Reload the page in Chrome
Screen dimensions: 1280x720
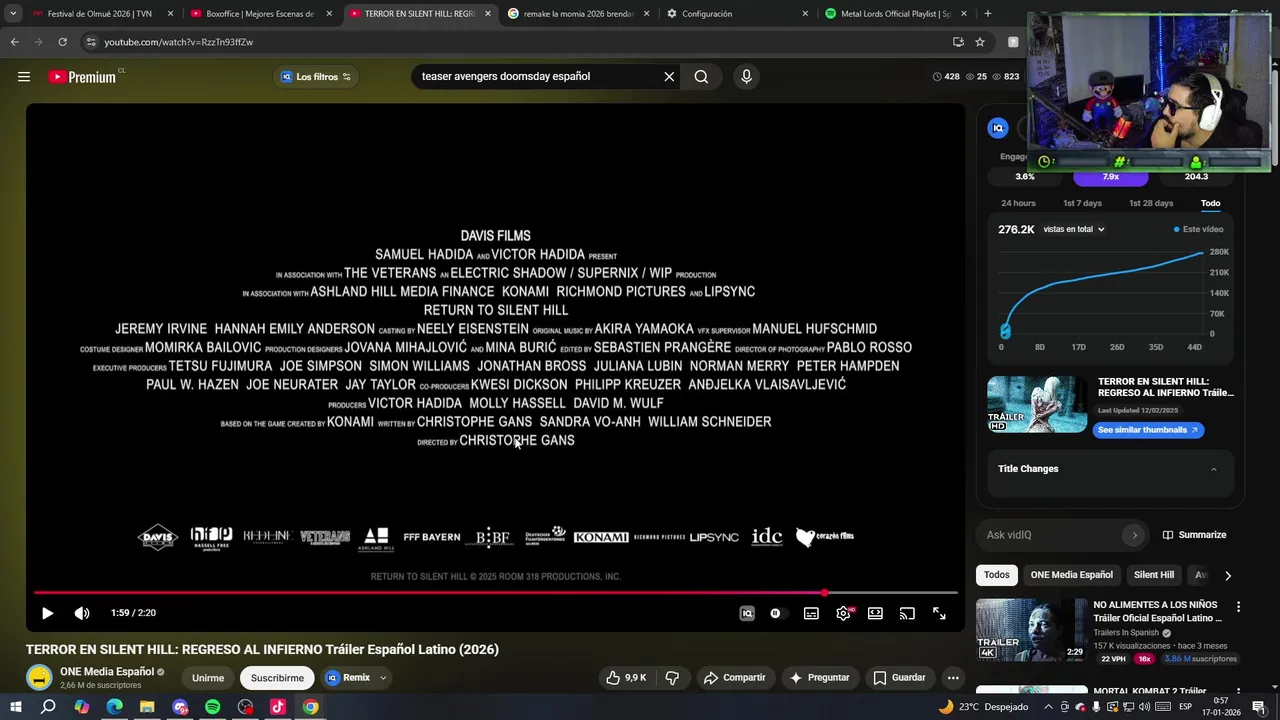pos(62,42)
